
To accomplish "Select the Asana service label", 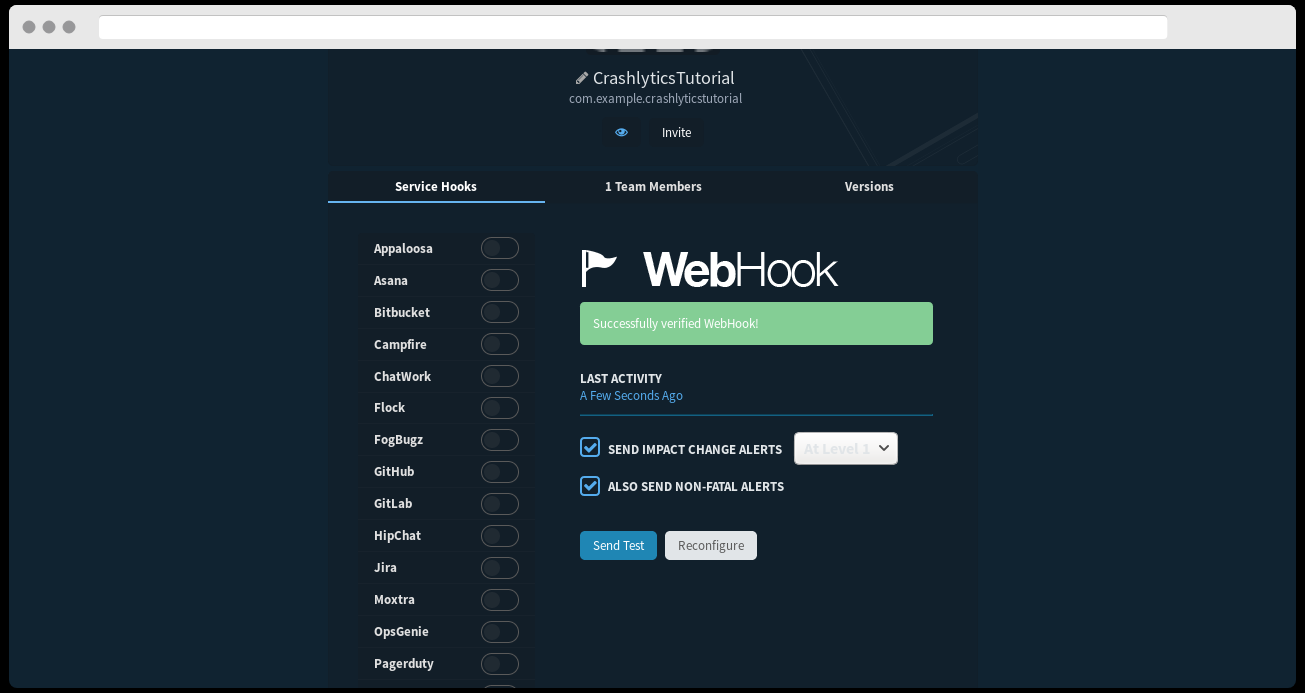I will [391, 280].
